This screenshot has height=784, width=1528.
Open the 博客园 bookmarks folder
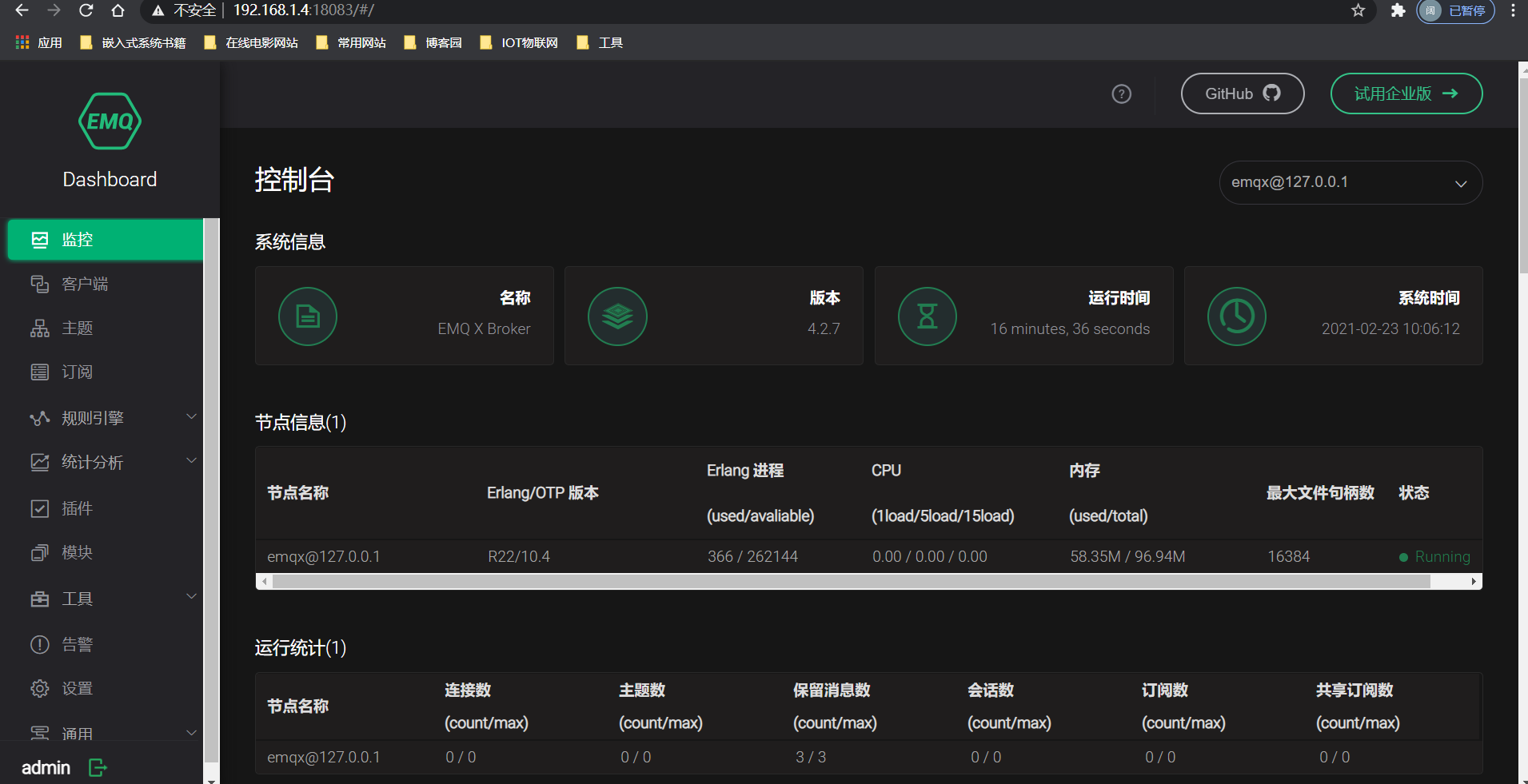(433, 42)
